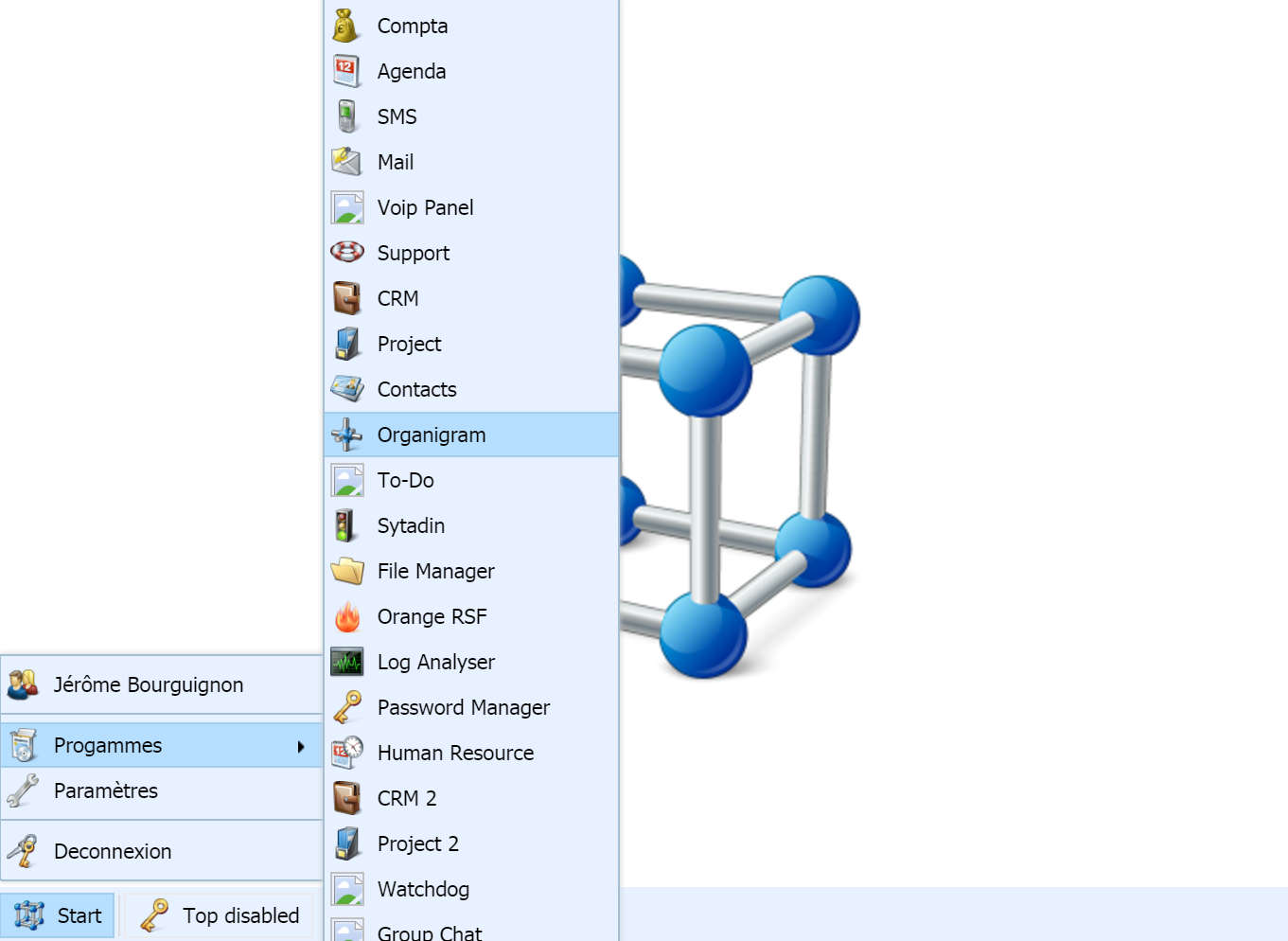Select the Log Analyser graph icon
Image resolution: width=1288 pixels, height=941 pixels.
(x=346, y=662)
